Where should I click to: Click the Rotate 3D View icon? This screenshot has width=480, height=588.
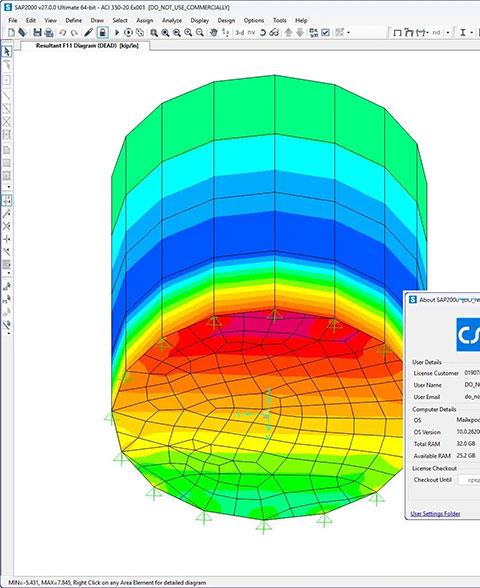262,33
